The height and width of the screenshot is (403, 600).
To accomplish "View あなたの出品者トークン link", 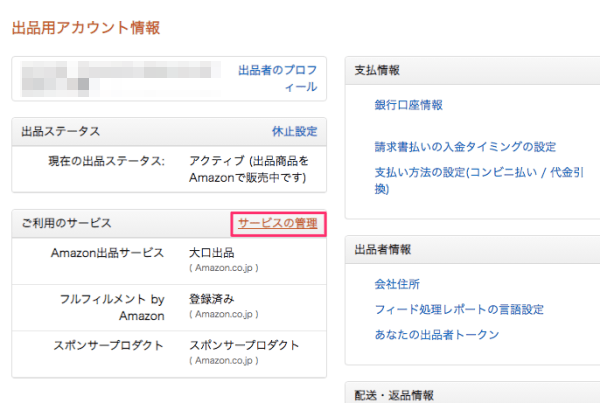I will (x=437, y=334).
